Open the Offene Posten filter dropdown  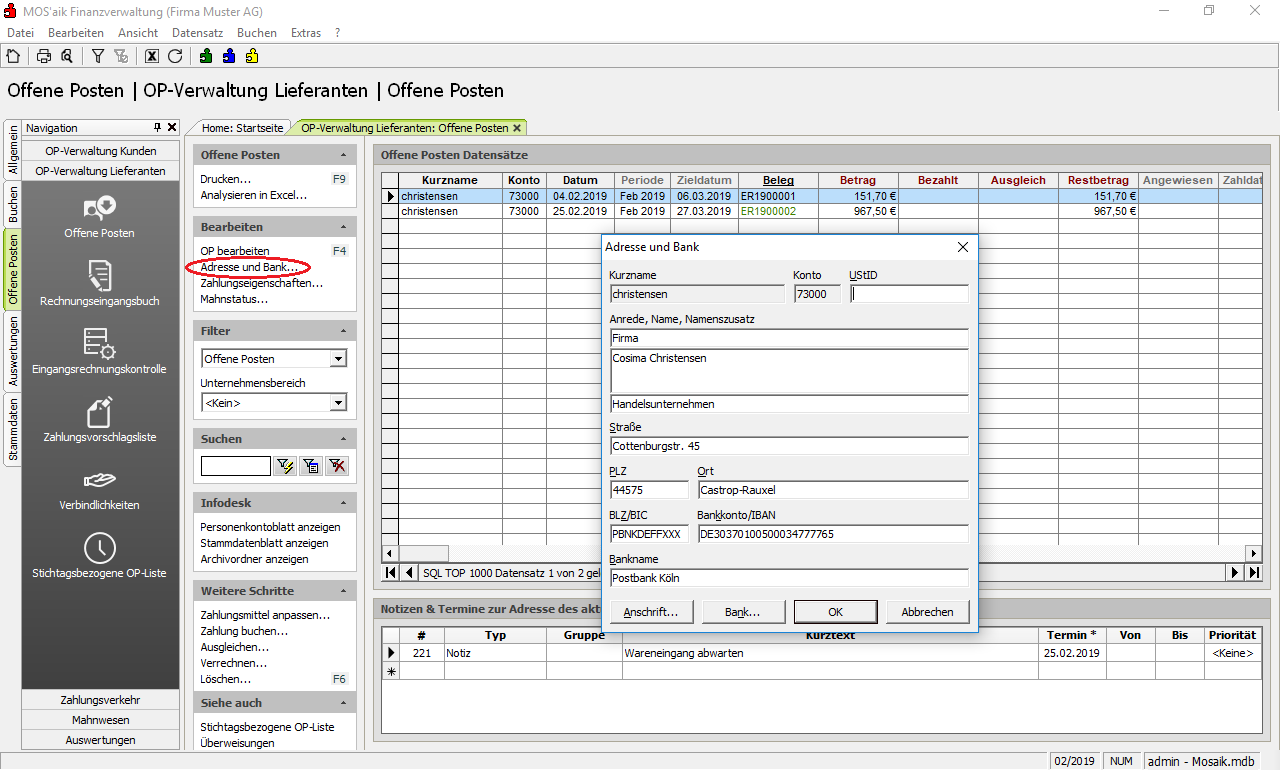pos(338,359)
